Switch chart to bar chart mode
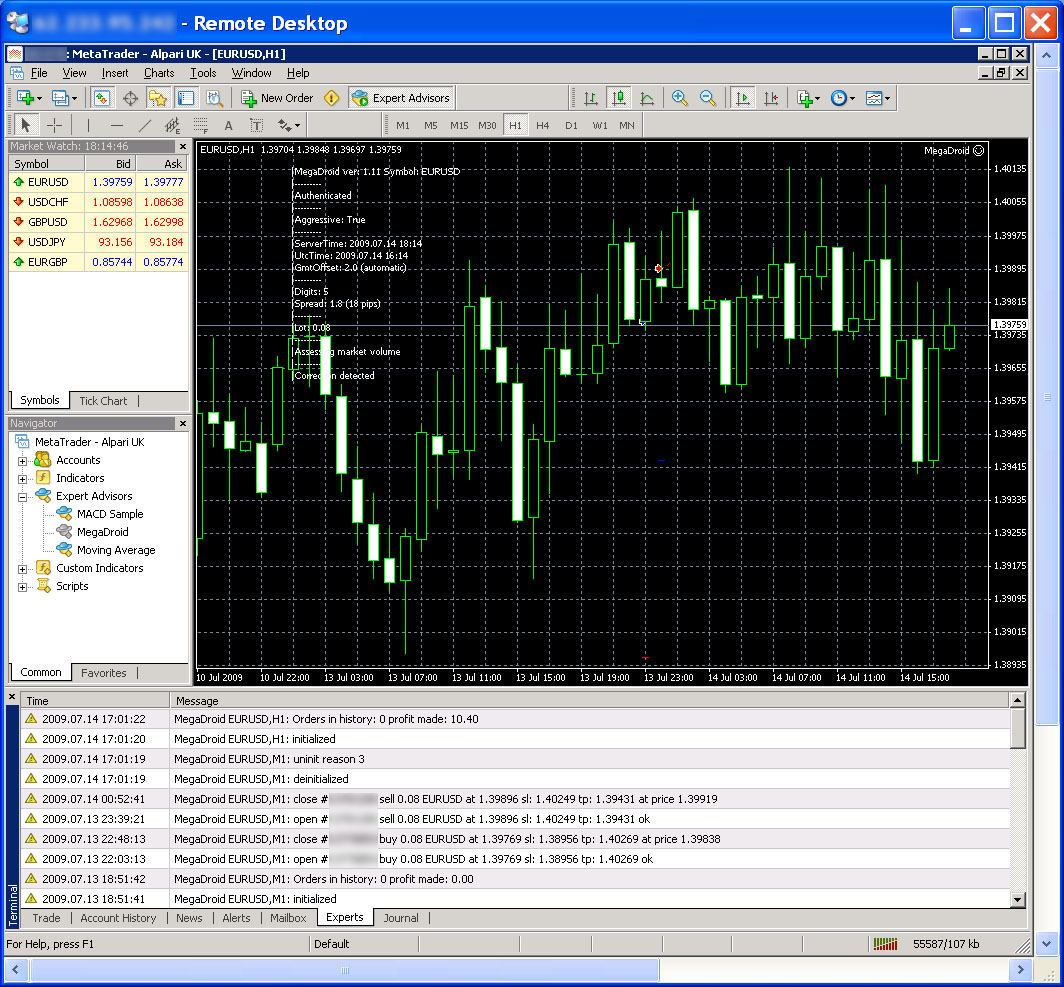The width and height of the screenshot is (1064, 987). pyautogui.click(x=590, y=98)
